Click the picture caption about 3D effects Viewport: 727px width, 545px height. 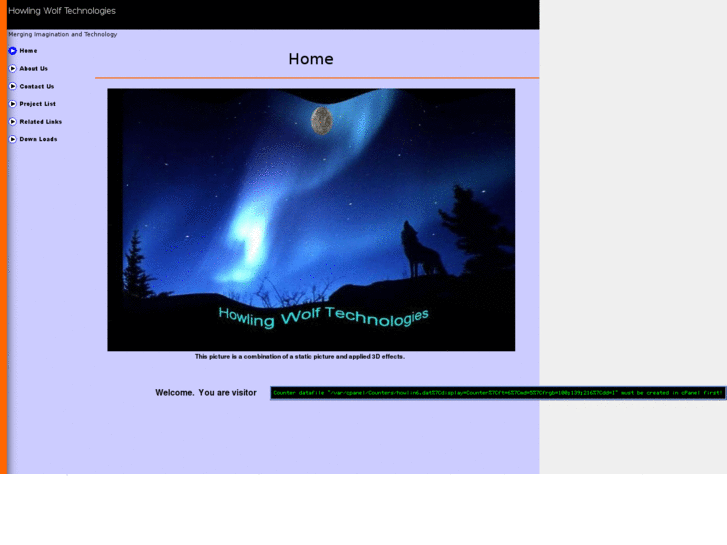click(x=300, y=357)
